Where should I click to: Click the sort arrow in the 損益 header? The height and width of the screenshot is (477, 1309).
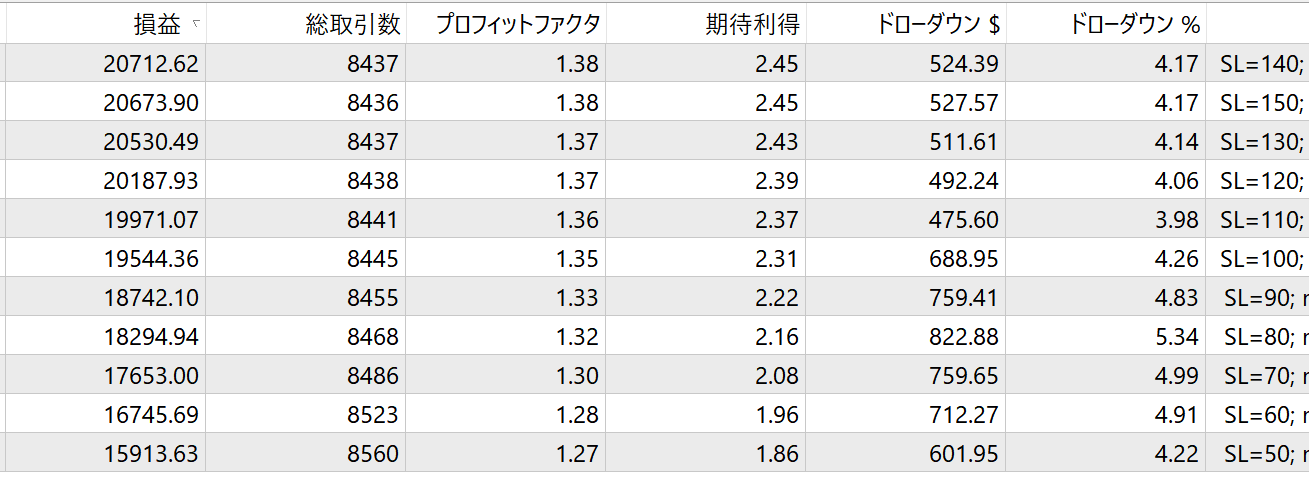tap(195, 22)
